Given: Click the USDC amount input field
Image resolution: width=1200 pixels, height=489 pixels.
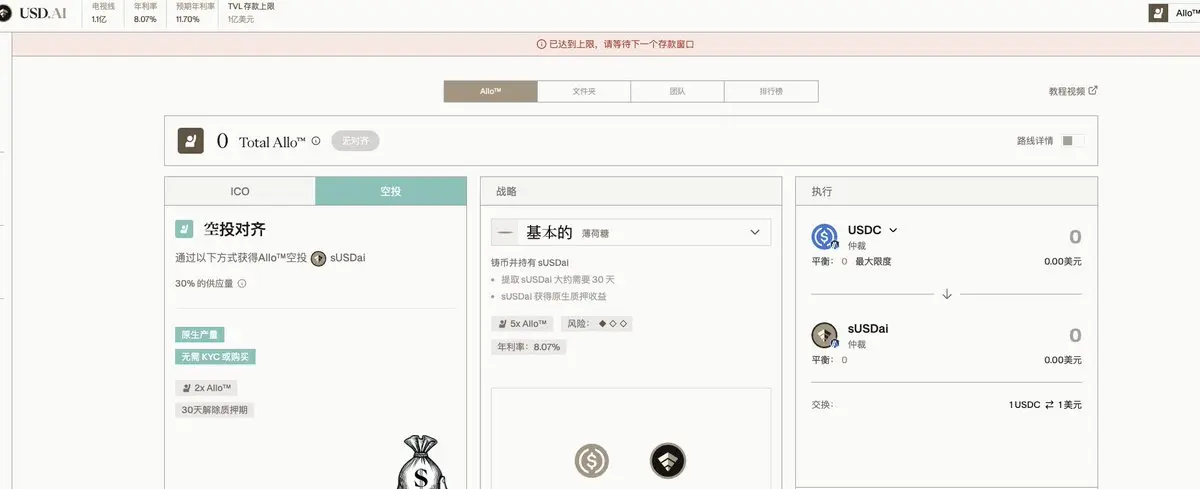Looking at the screenshot, I should pos(1076,237).
